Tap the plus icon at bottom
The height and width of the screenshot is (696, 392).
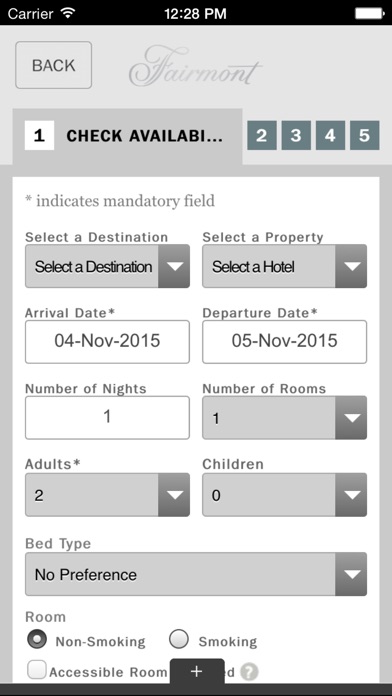(x=197, y=671)
